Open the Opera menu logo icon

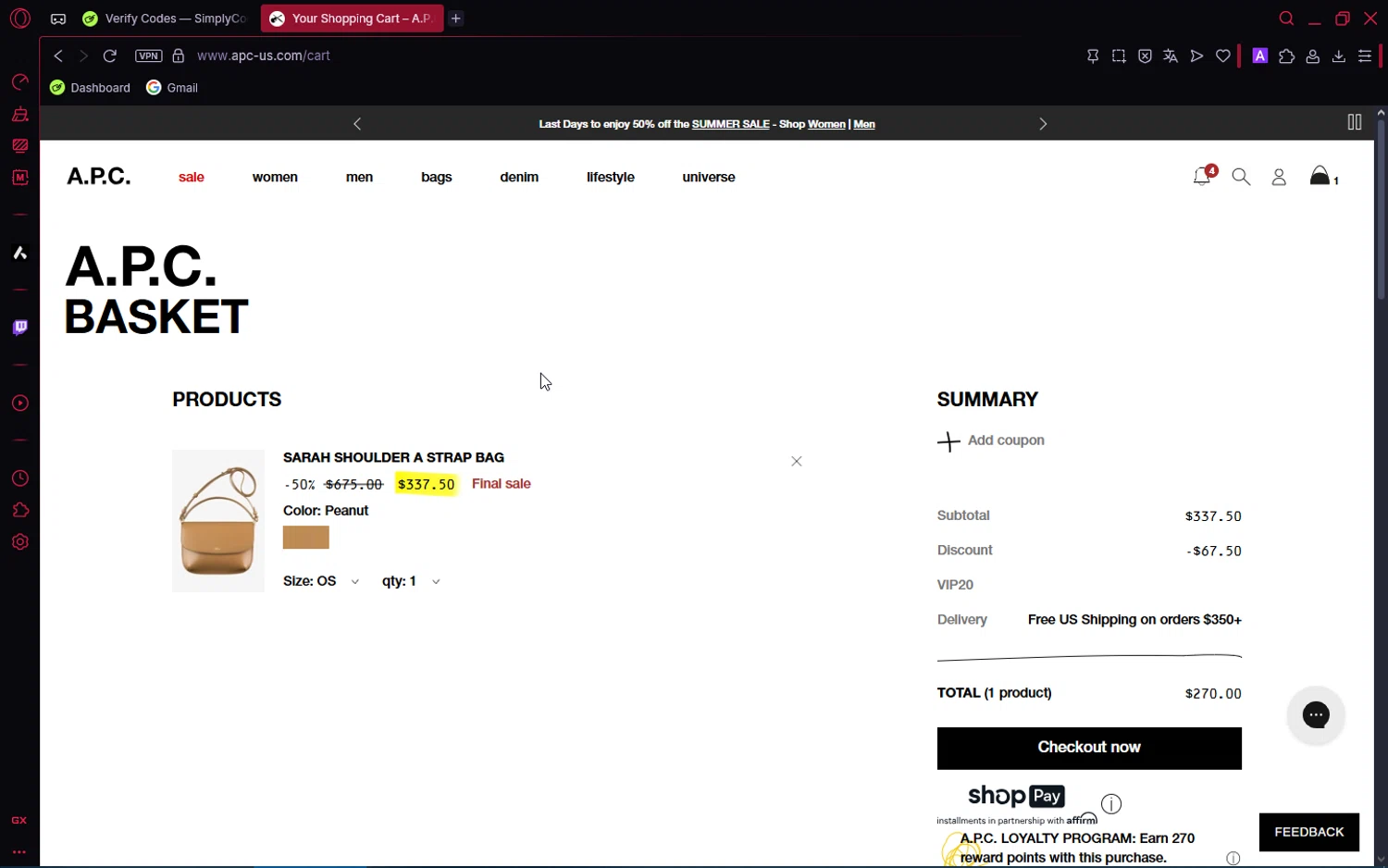(x=19, y=19)
